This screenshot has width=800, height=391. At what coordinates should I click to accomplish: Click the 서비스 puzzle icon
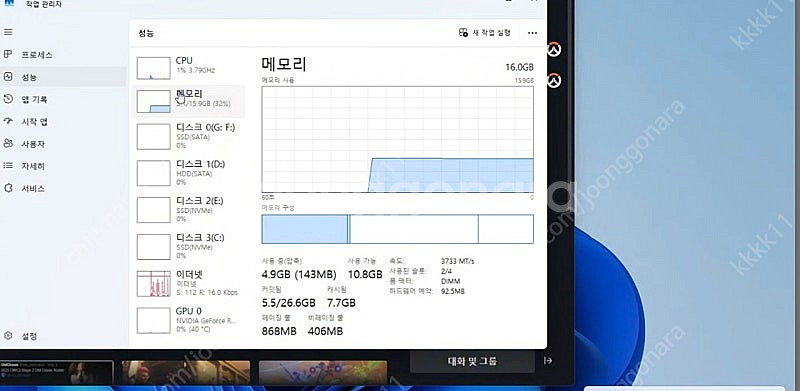(8, 188)
